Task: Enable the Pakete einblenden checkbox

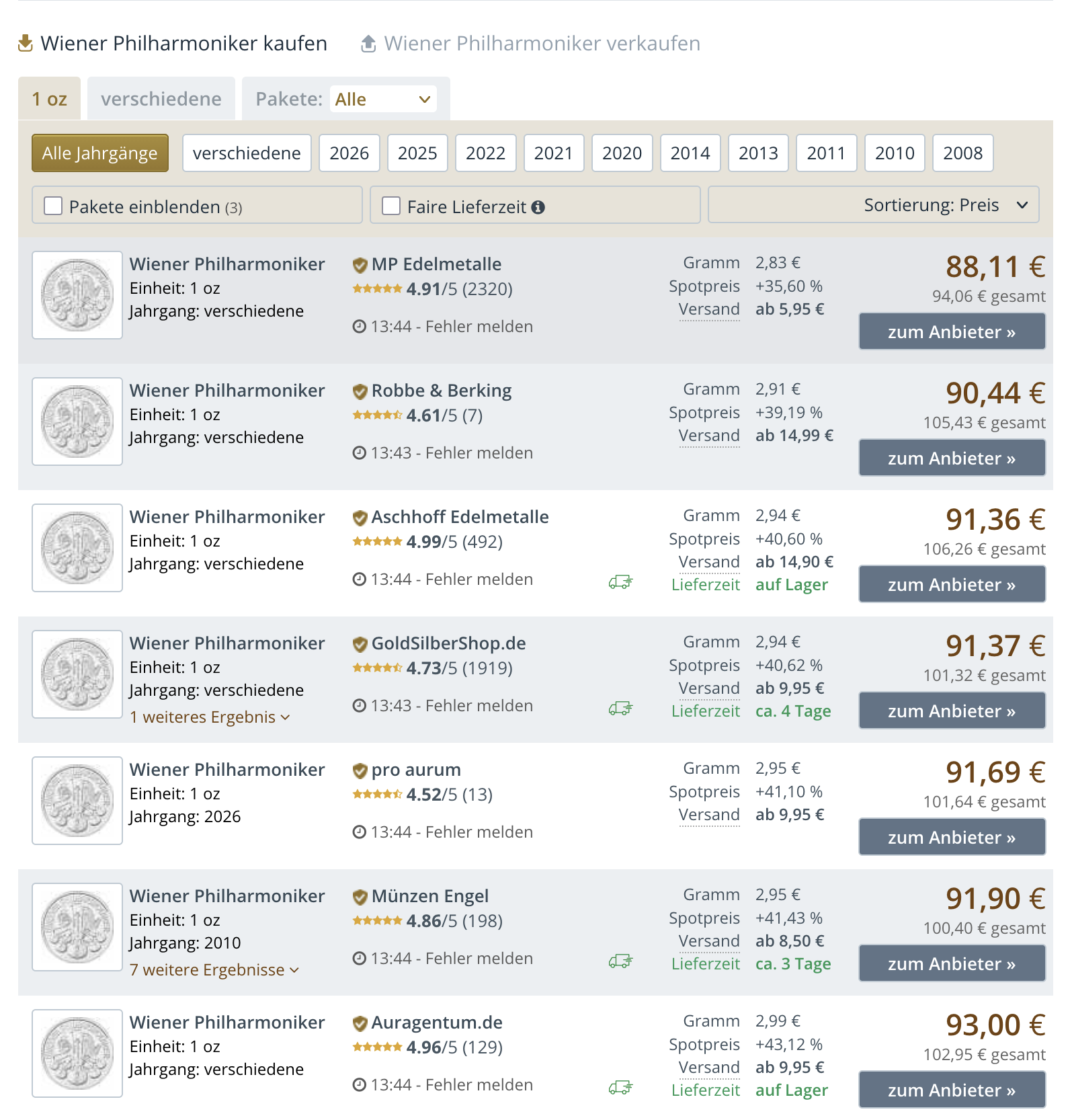Action: [x=53, y=206]
